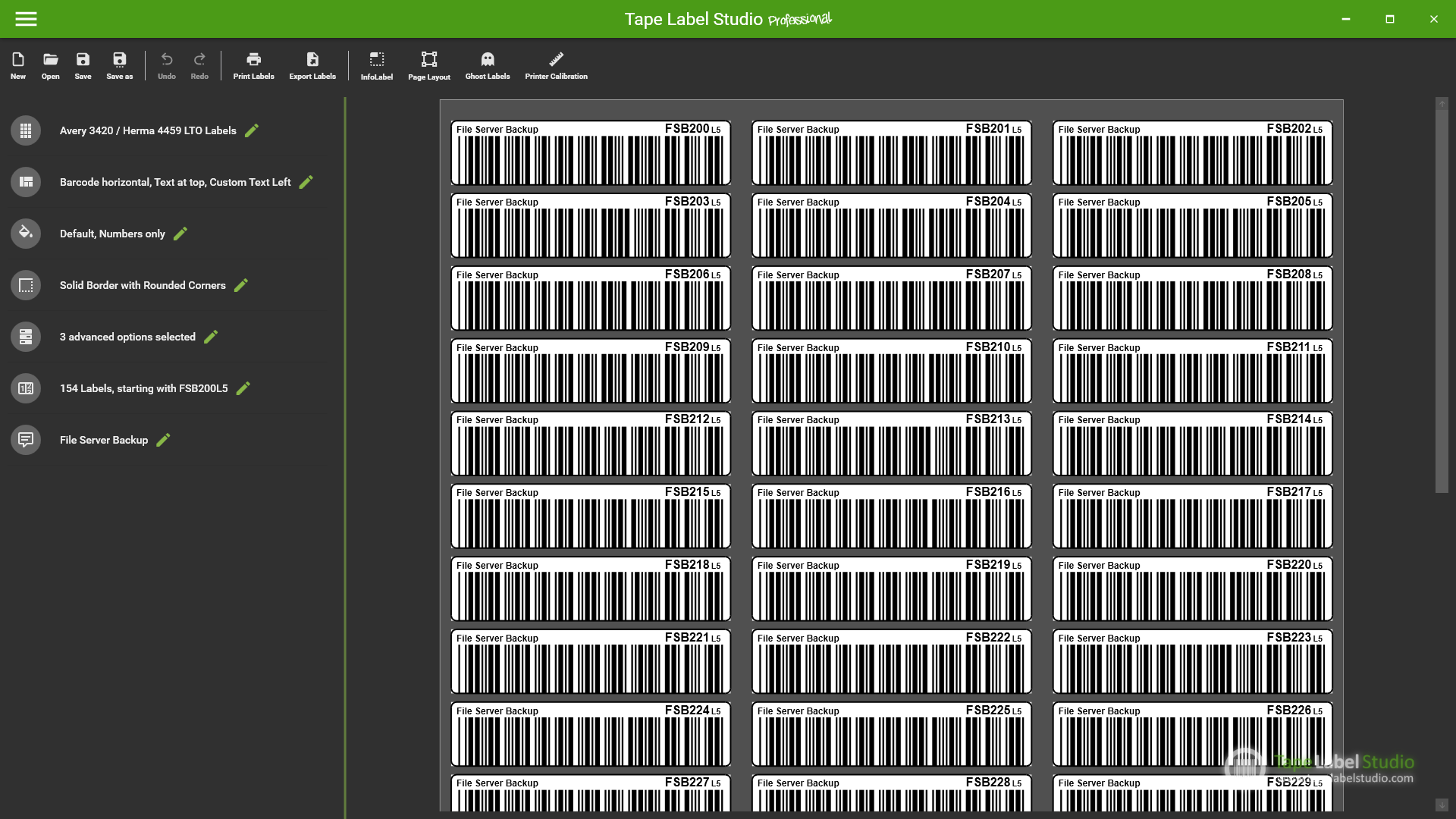Click label FSB202 in preview
This screenshot has width=1456, height=819.
[1193, 152]
